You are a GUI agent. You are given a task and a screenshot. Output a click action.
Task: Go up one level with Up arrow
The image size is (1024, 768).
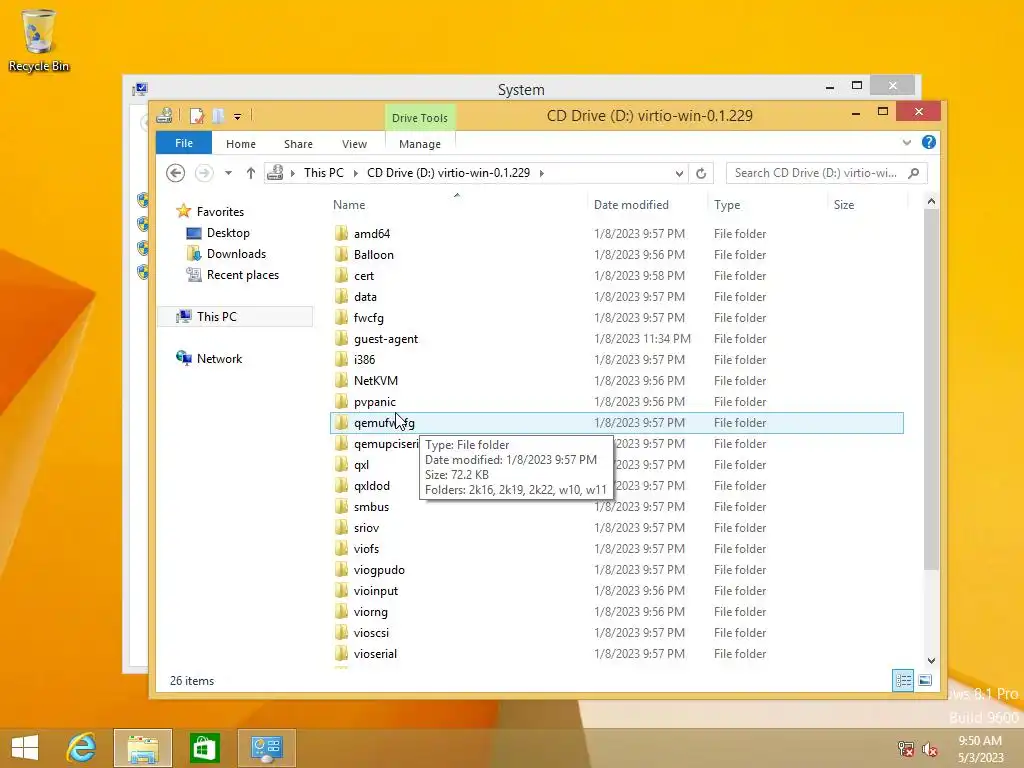coord(251,173)
